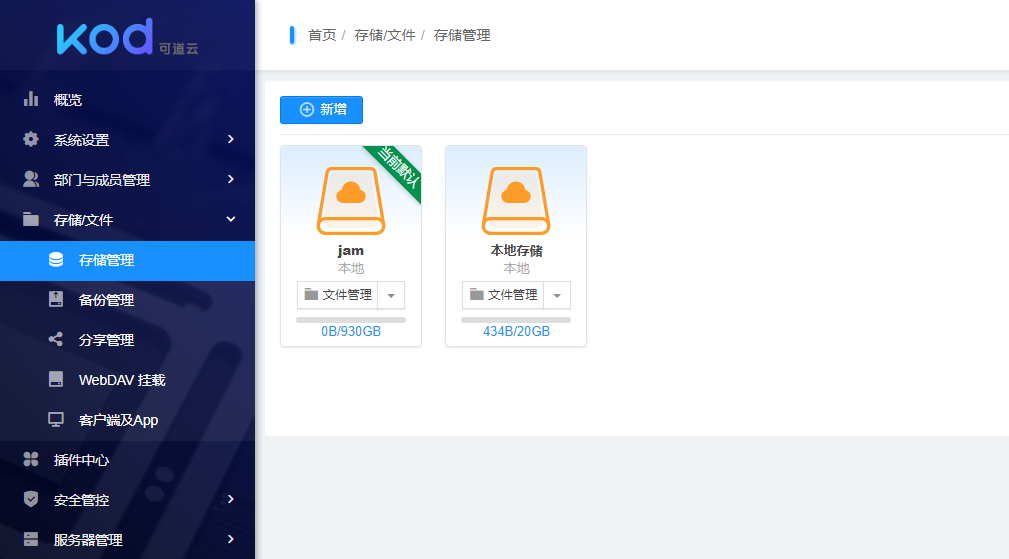Open 文件管理 for jam storage
This screenshot has width=1009, height=559.
point(338,295)
